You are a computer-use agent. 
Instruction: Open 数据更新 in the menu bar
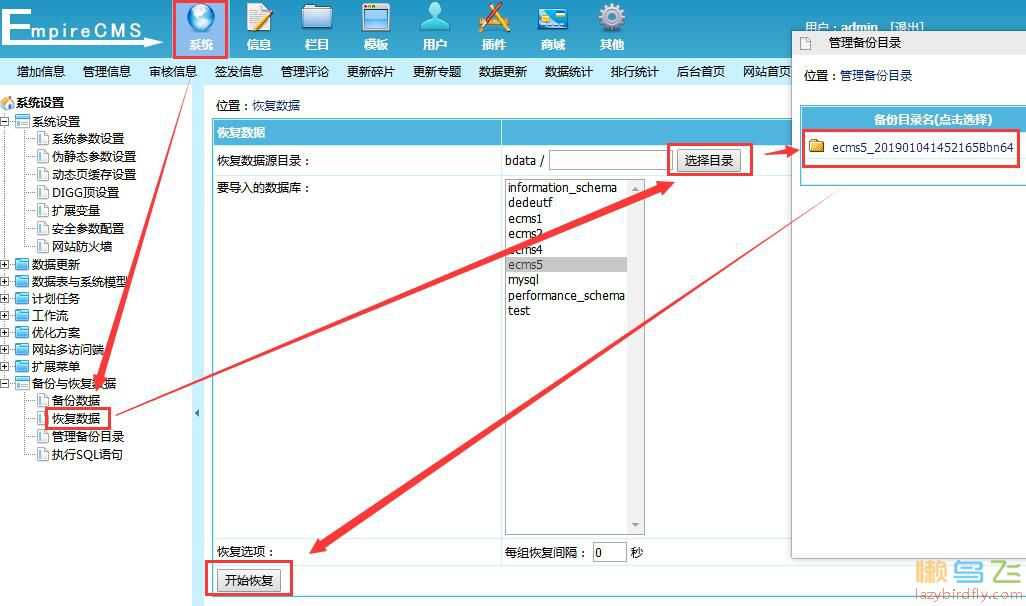click(503, 71)
